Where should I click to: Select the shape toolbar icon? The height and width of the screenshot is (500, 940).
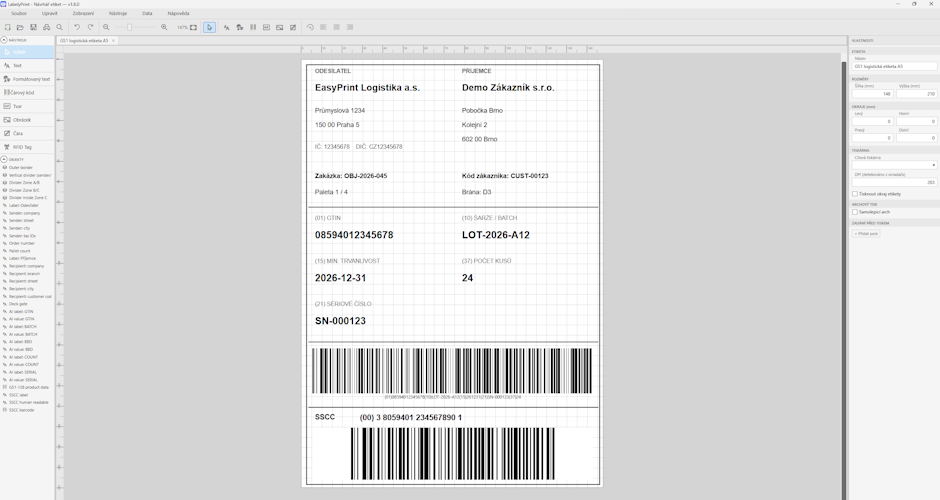tap(266, 27)
